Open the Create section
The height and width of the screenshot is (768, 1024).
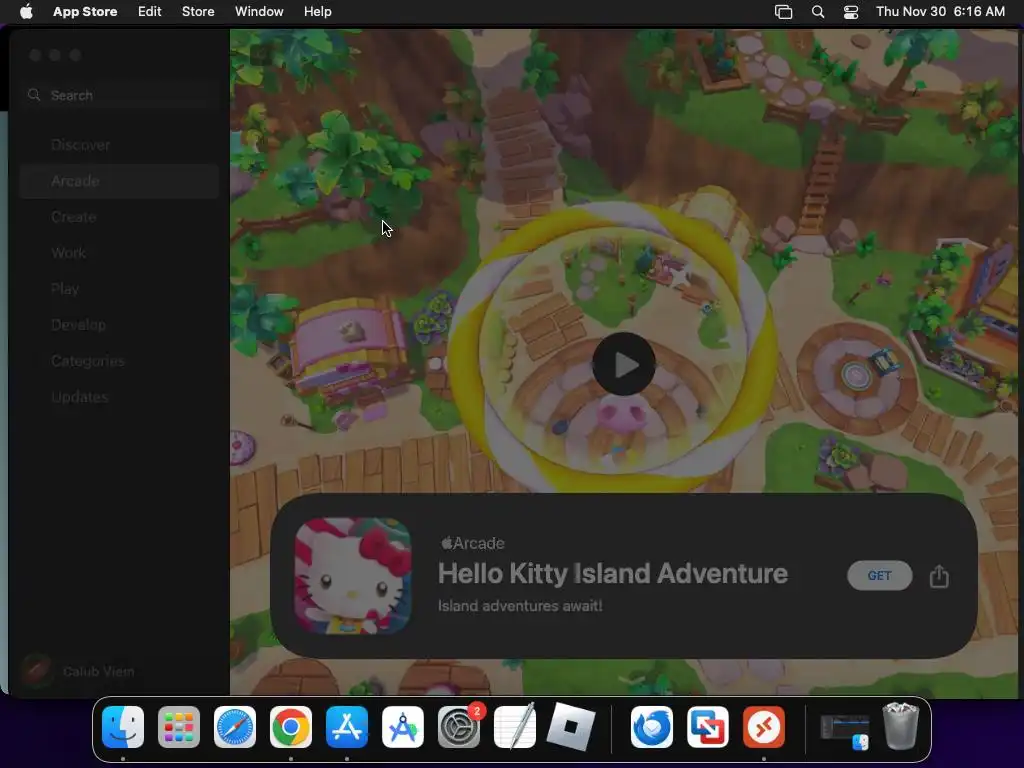pos(74,217)
